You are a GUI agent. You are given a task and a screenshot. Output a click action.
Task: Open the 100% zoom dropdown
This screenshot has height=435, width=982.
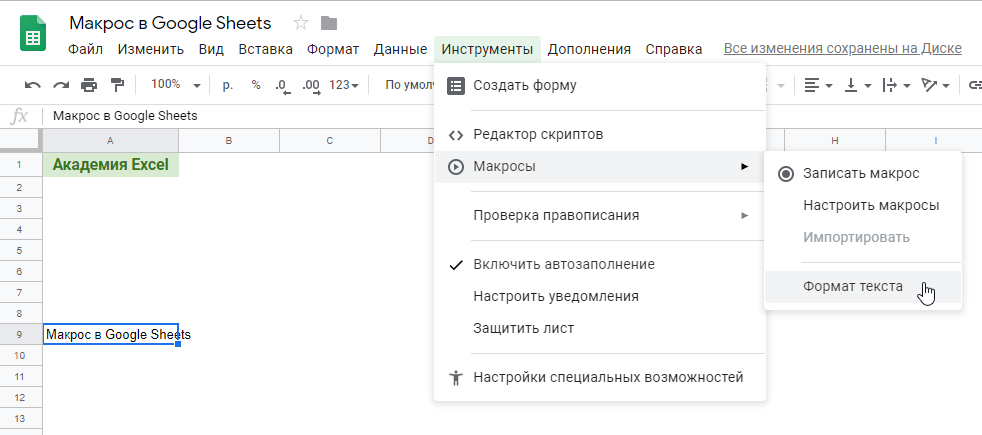pyautogui.click(x=175, y=86)
